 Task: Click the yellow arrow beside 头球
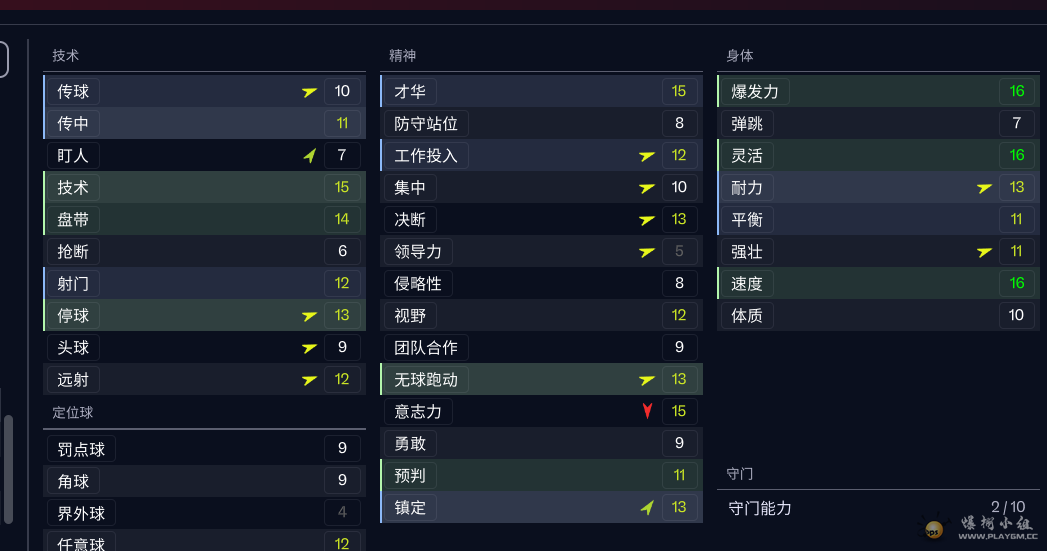[310, 348]
